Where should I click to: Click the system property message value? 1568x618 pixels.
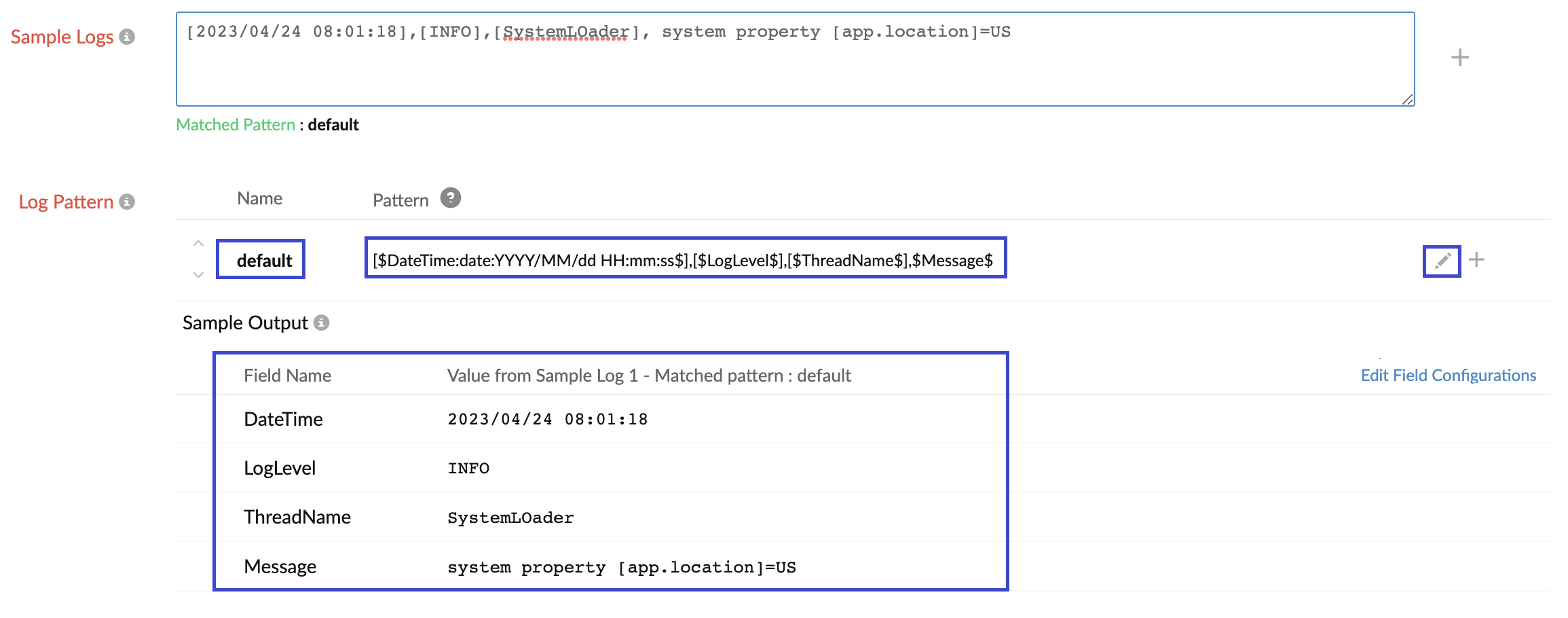(621, 567)
